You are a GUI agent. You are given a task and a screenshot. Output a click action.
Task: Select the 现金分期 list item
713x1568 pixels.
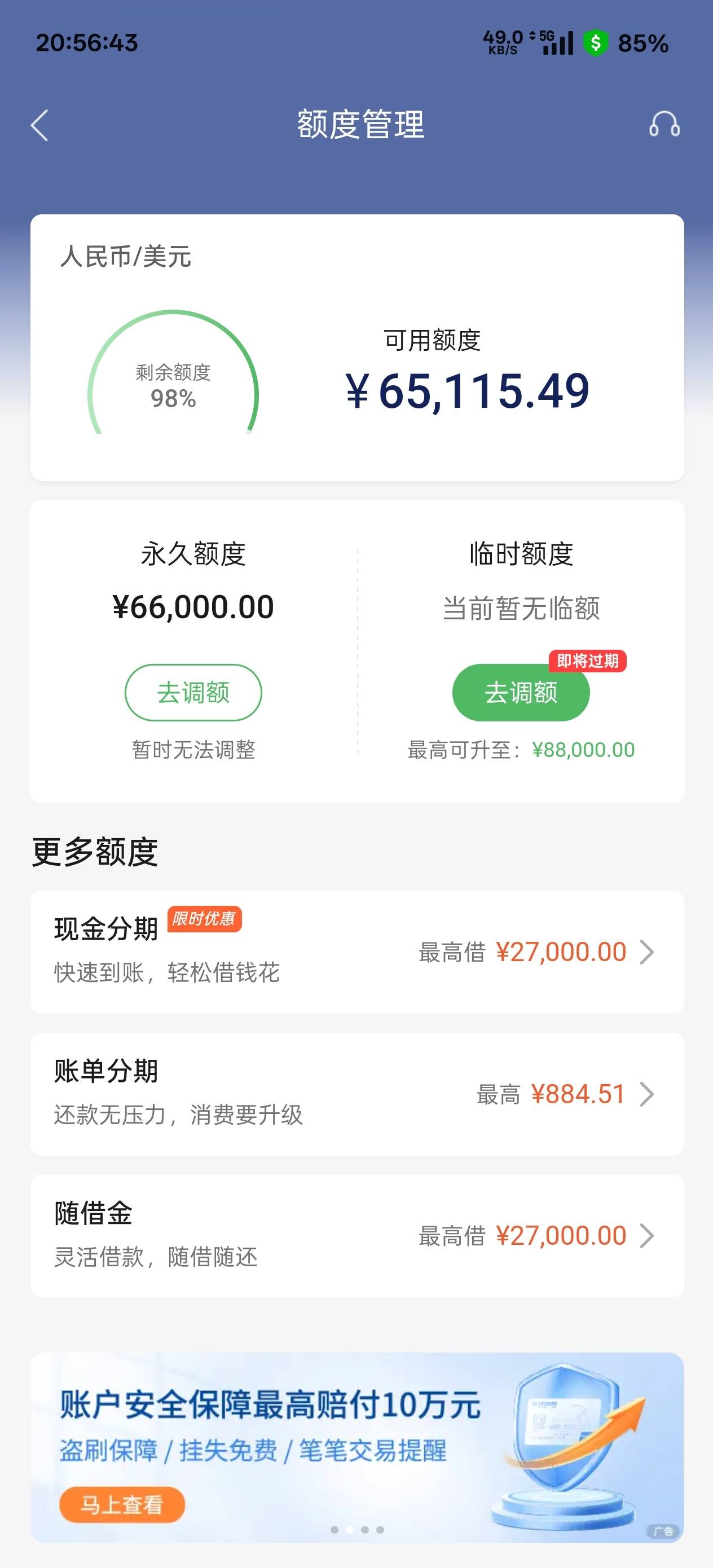pyautogui.click(x=358, y=952)
